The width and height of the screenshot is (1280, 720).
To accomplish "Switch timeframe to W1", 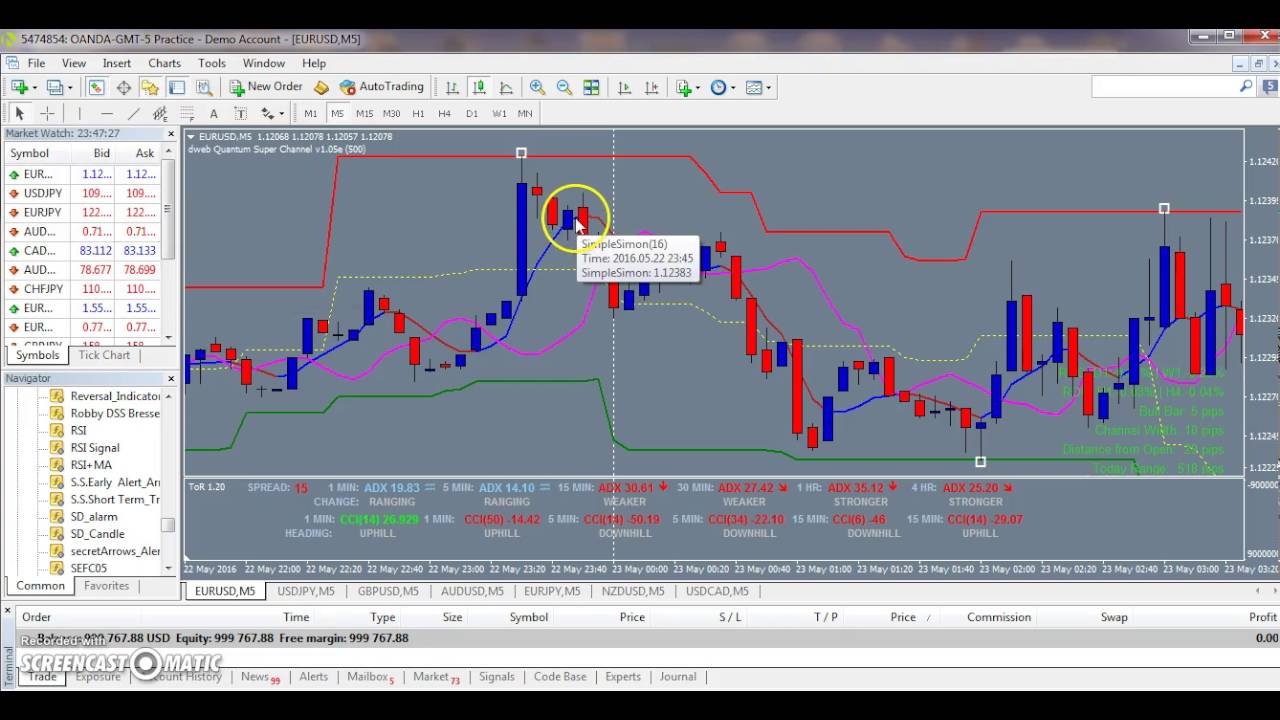I will (x=499, y=113).
